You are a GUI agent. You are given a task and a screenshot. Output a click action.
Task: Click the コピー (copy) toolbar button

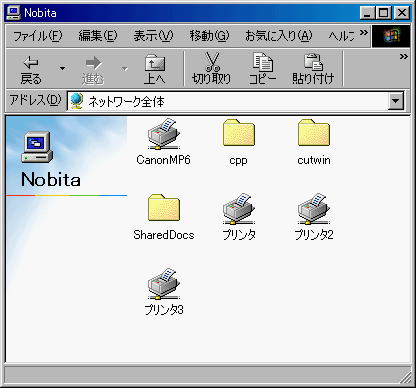click(x=262, y=69)
